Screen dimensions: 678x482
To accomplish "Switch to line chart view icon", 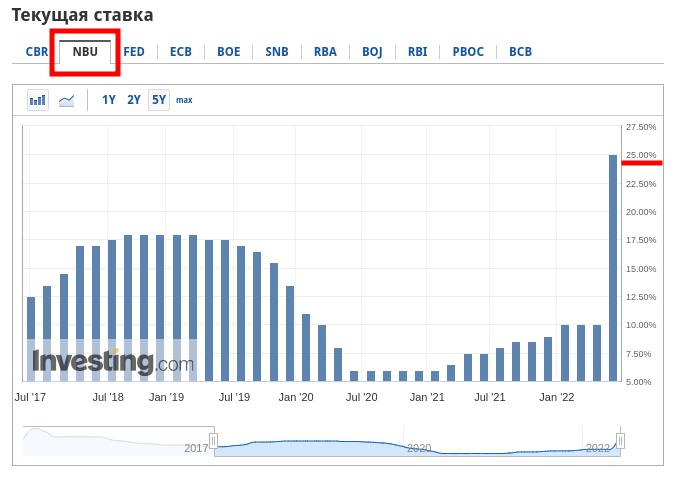I will [x=67, y=100].
